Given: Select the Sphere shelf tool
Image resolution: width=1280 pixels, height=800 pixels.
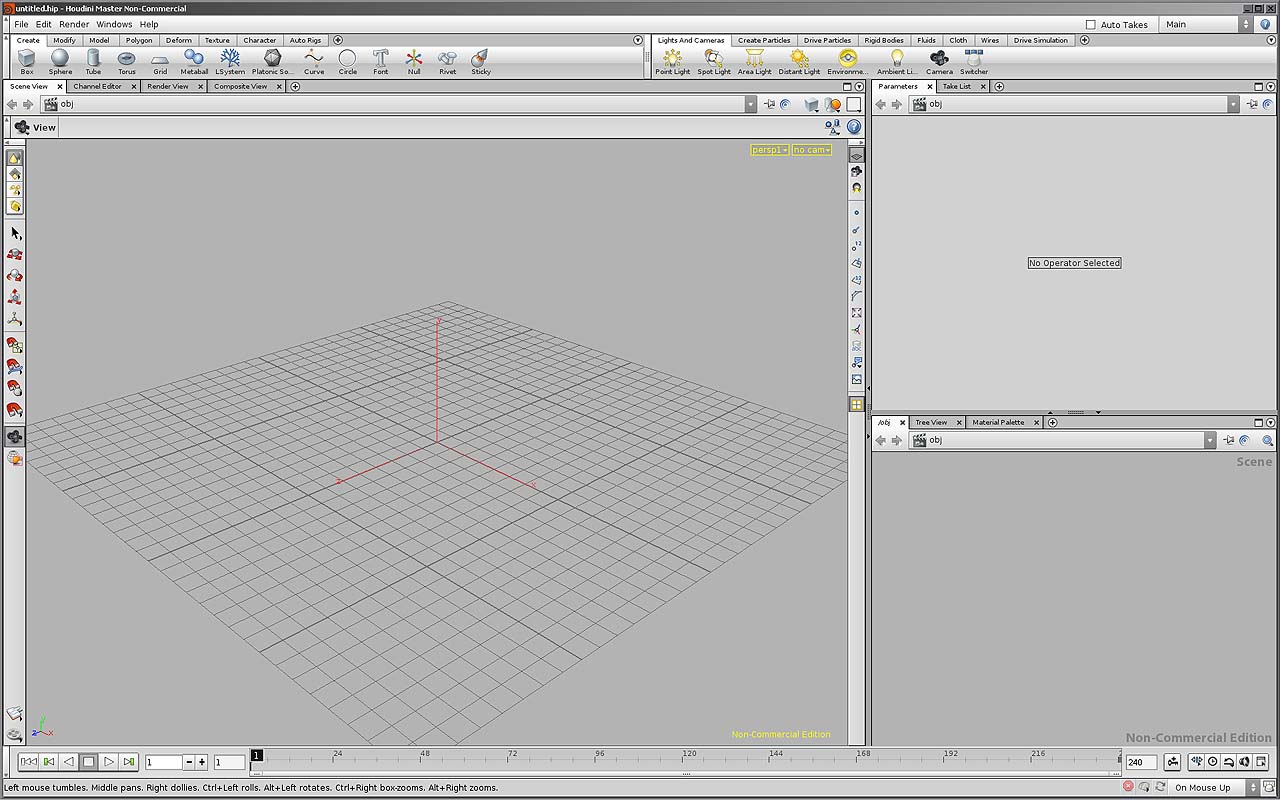Looking at the screenshot, I should pyautogui.click(x=60, y=62).
